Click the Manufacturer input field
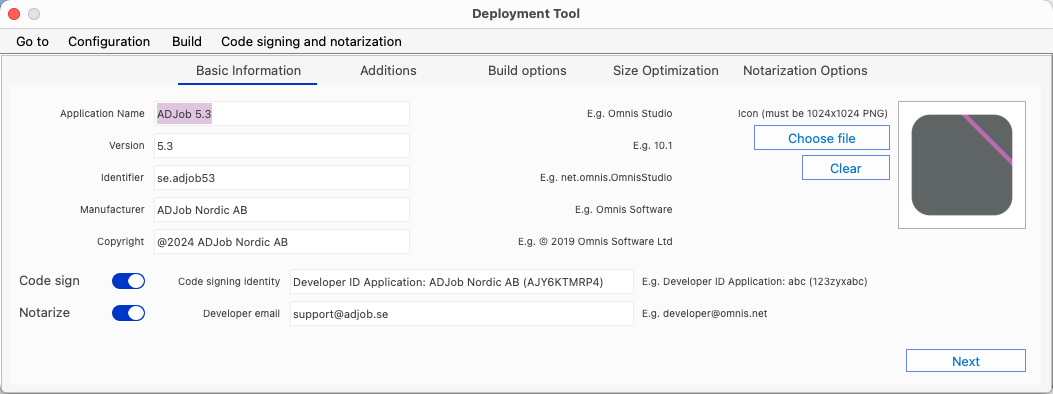 pyautogui.click(x=281, y=209)
